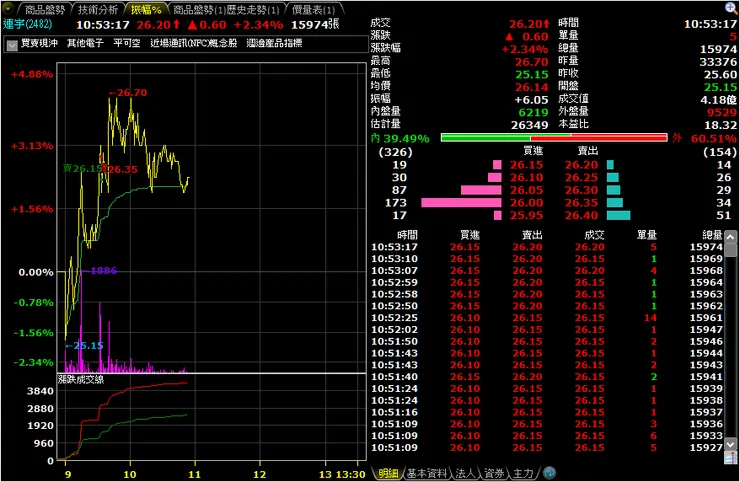Click the 25.15 low marker on chart
The image size is (740, 482).
[84, 346]
